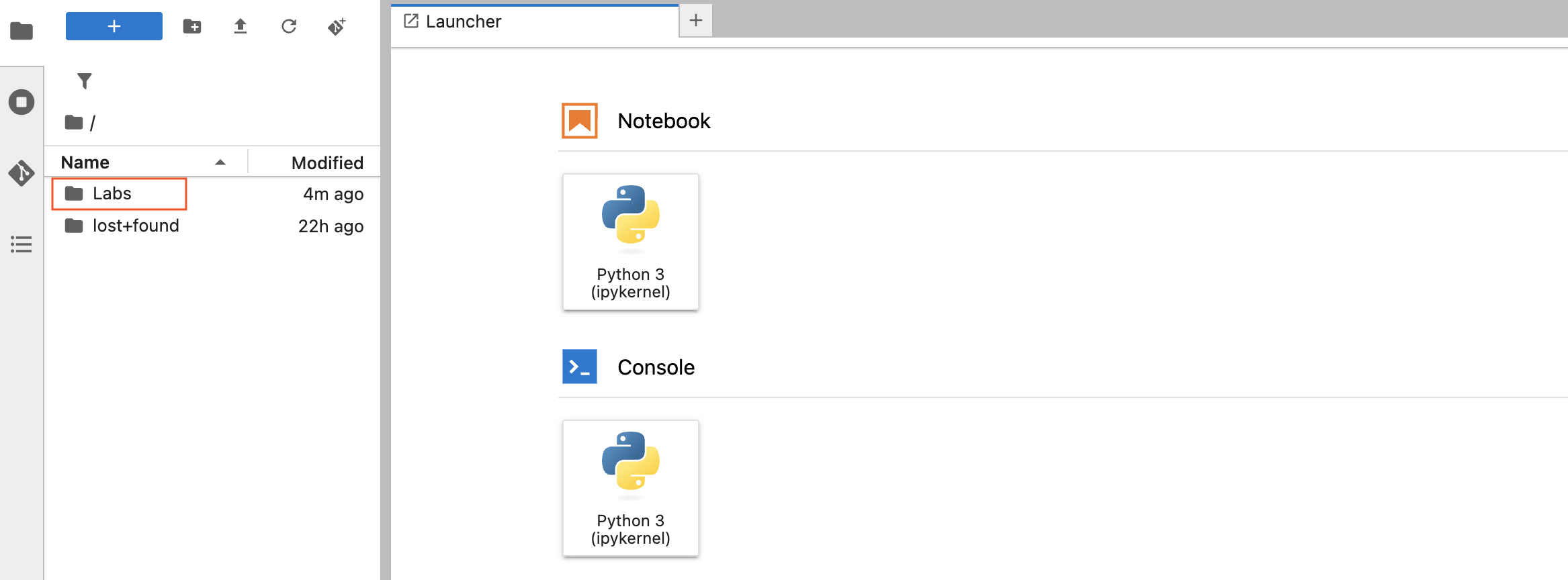The width and height of the screenshot is (1568, 580).
Task: Launch Python 3 (ipykernel) Console card
Action: click(631, 488)
